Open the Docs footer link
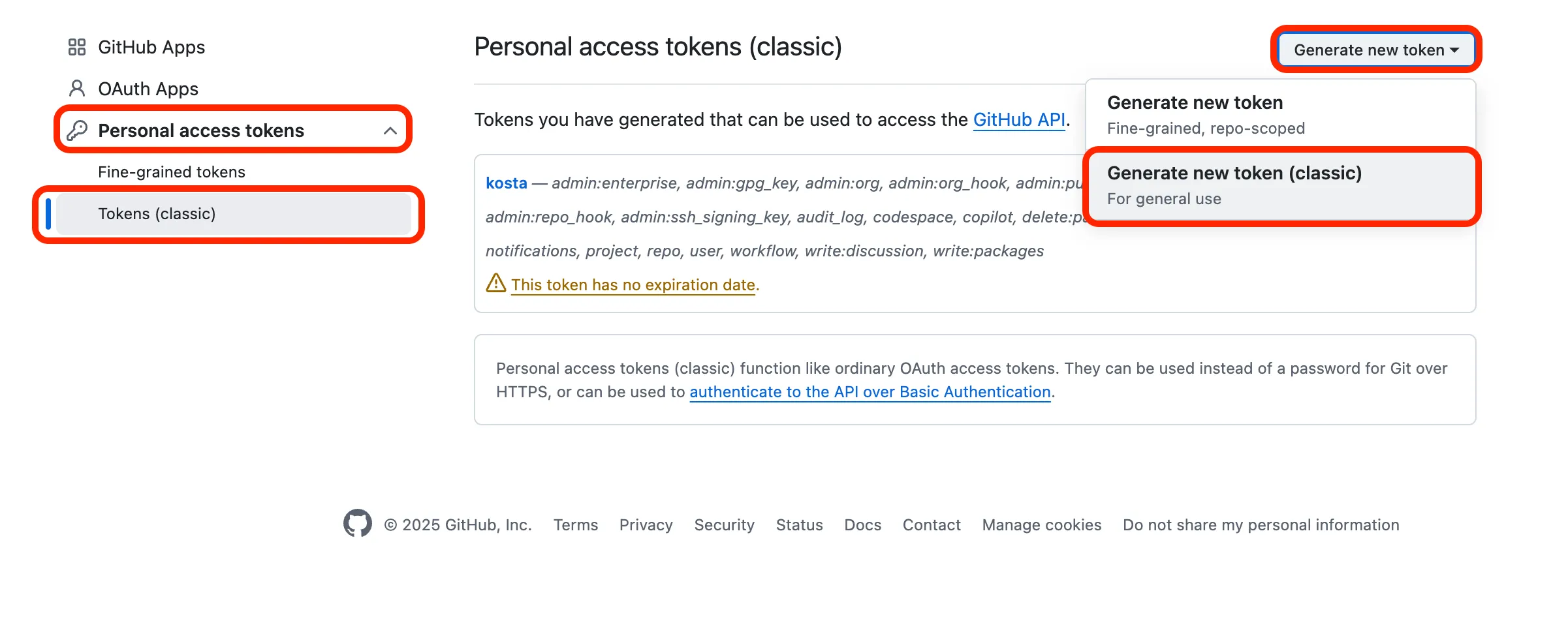 pos(862,525)
